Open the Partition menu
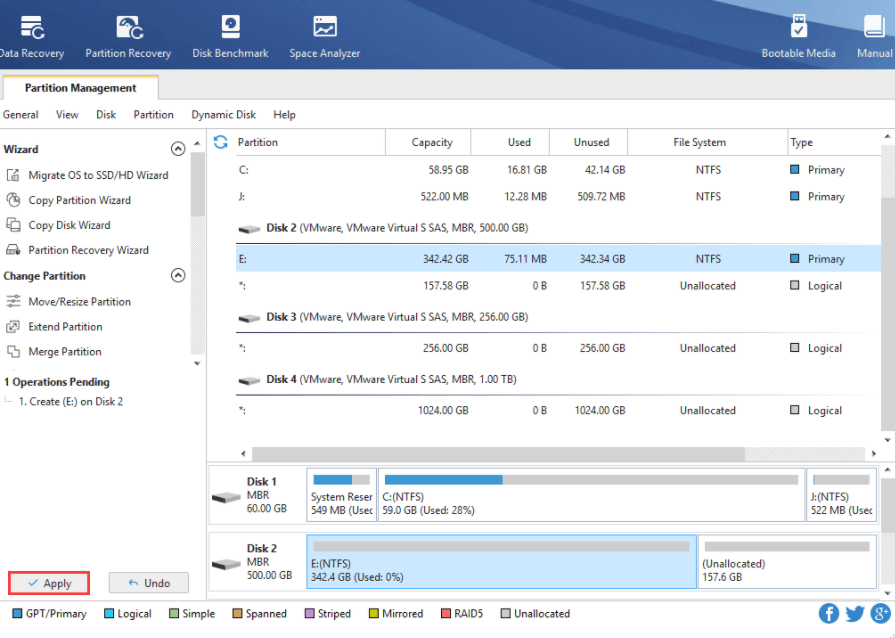895x638 pixels. click(x=153, y=114)
